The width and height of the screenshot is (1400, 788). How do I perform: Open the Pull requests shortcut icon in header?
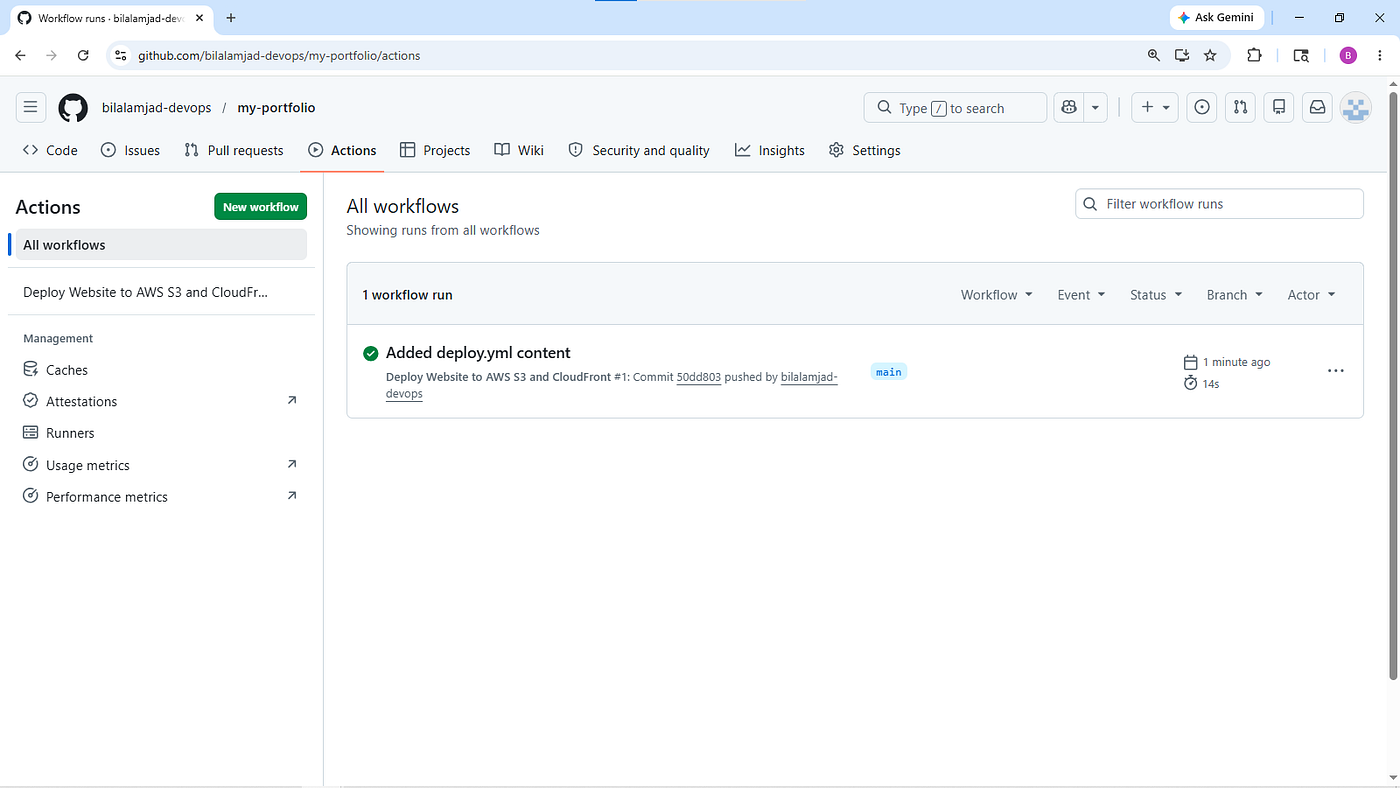coord(1240,108)
